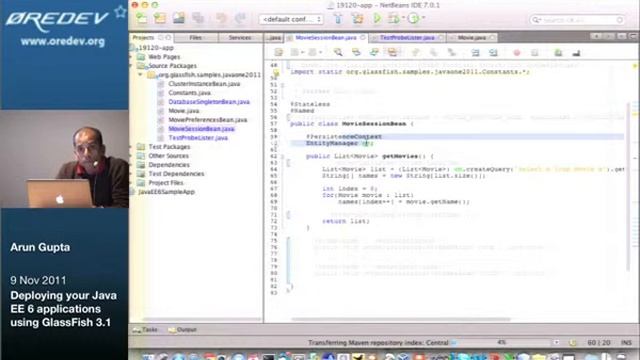
Task: Close the Movie.java editor tab
Action: pyautogui.click(x=492, y=38)
